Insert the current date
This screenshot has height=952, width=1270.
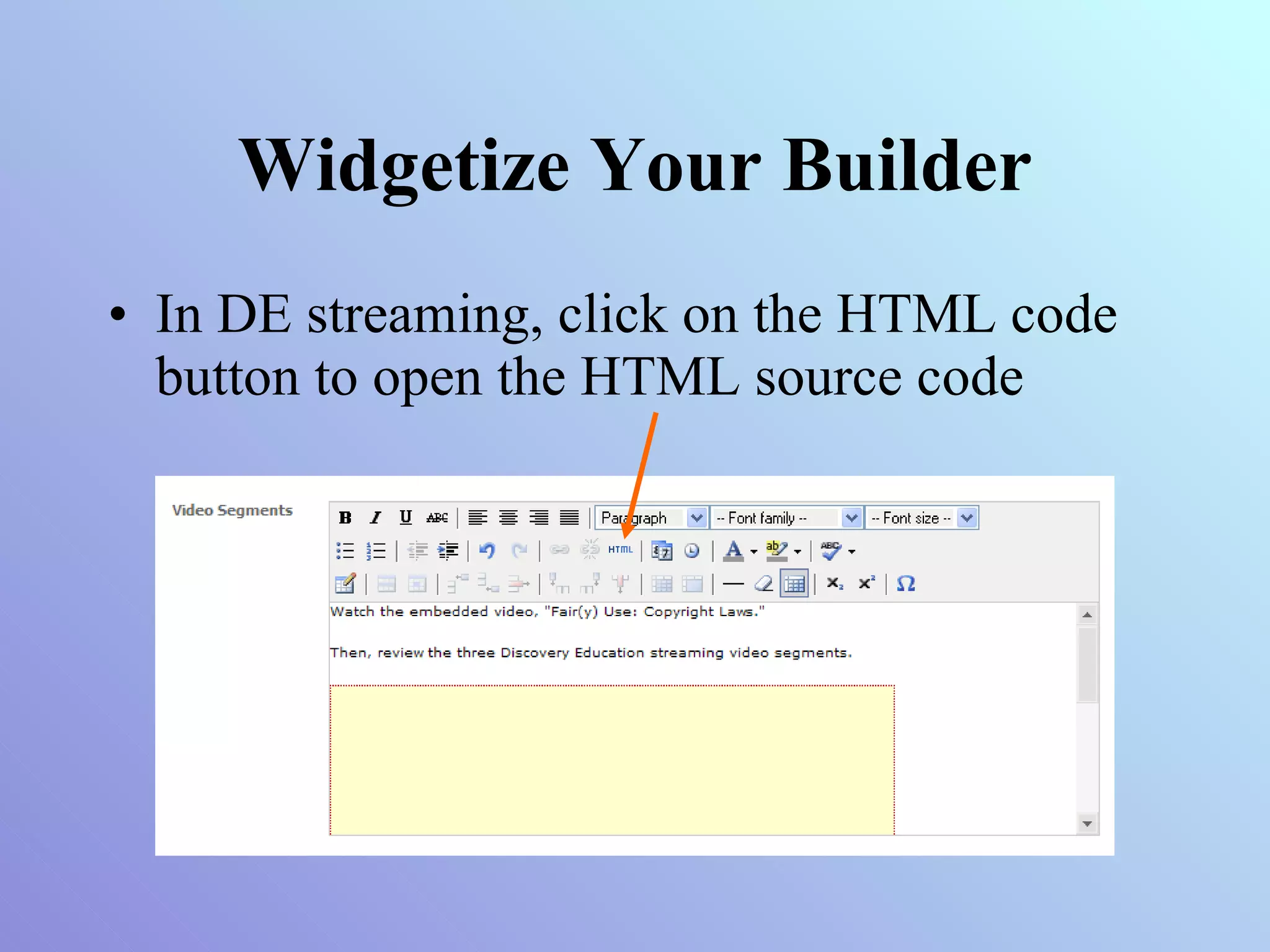tap(662, 550)
